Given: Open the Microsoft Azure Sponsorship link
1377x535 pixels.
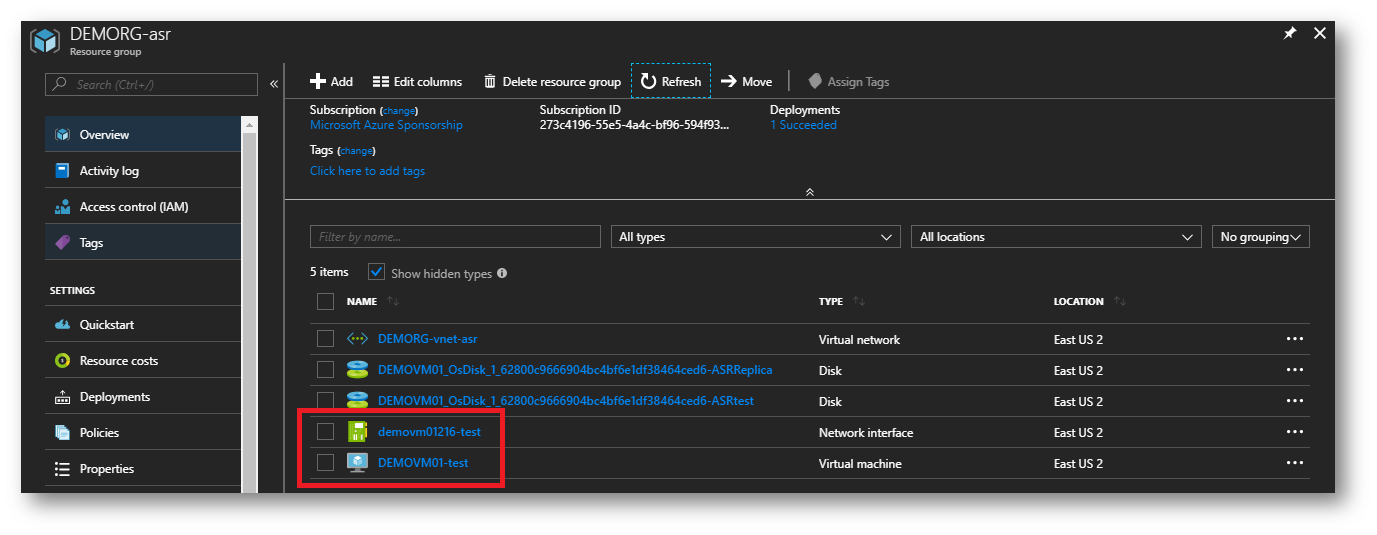Looking at the screenshot, I should [386, 125].
